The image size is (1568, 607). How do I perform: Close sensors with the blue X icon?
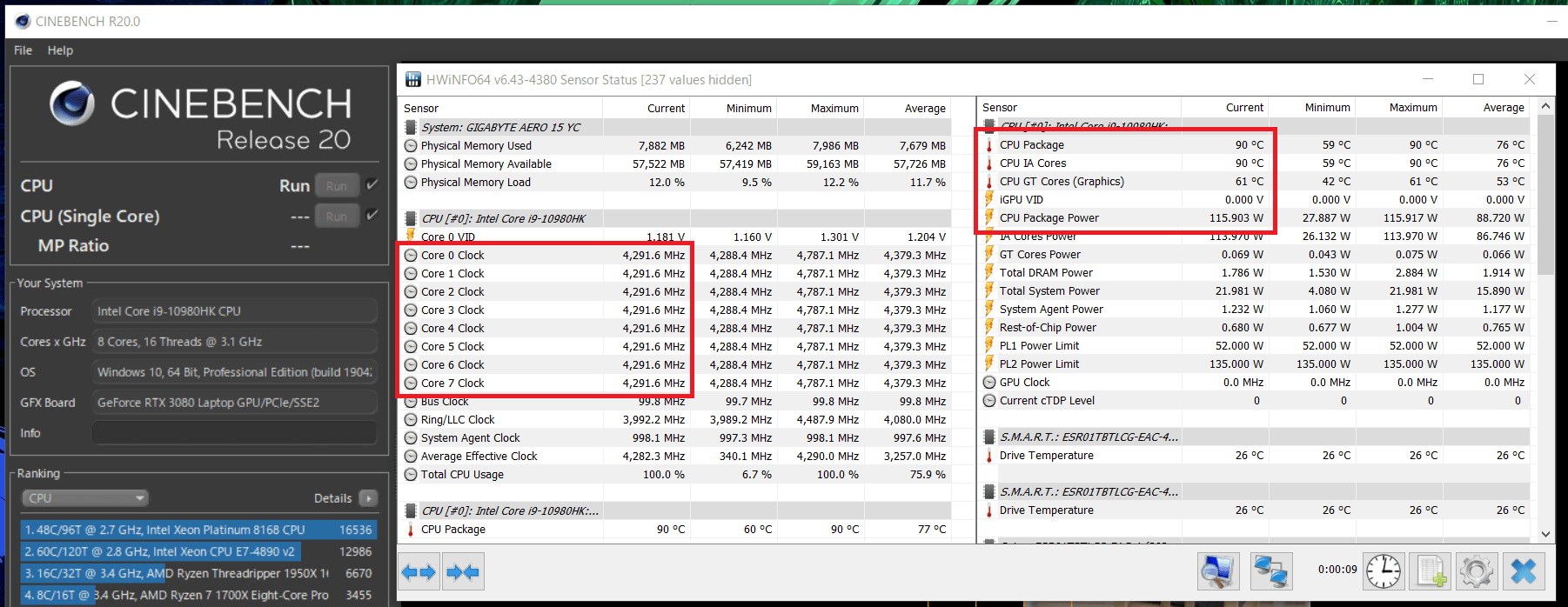click(1524, 571)
